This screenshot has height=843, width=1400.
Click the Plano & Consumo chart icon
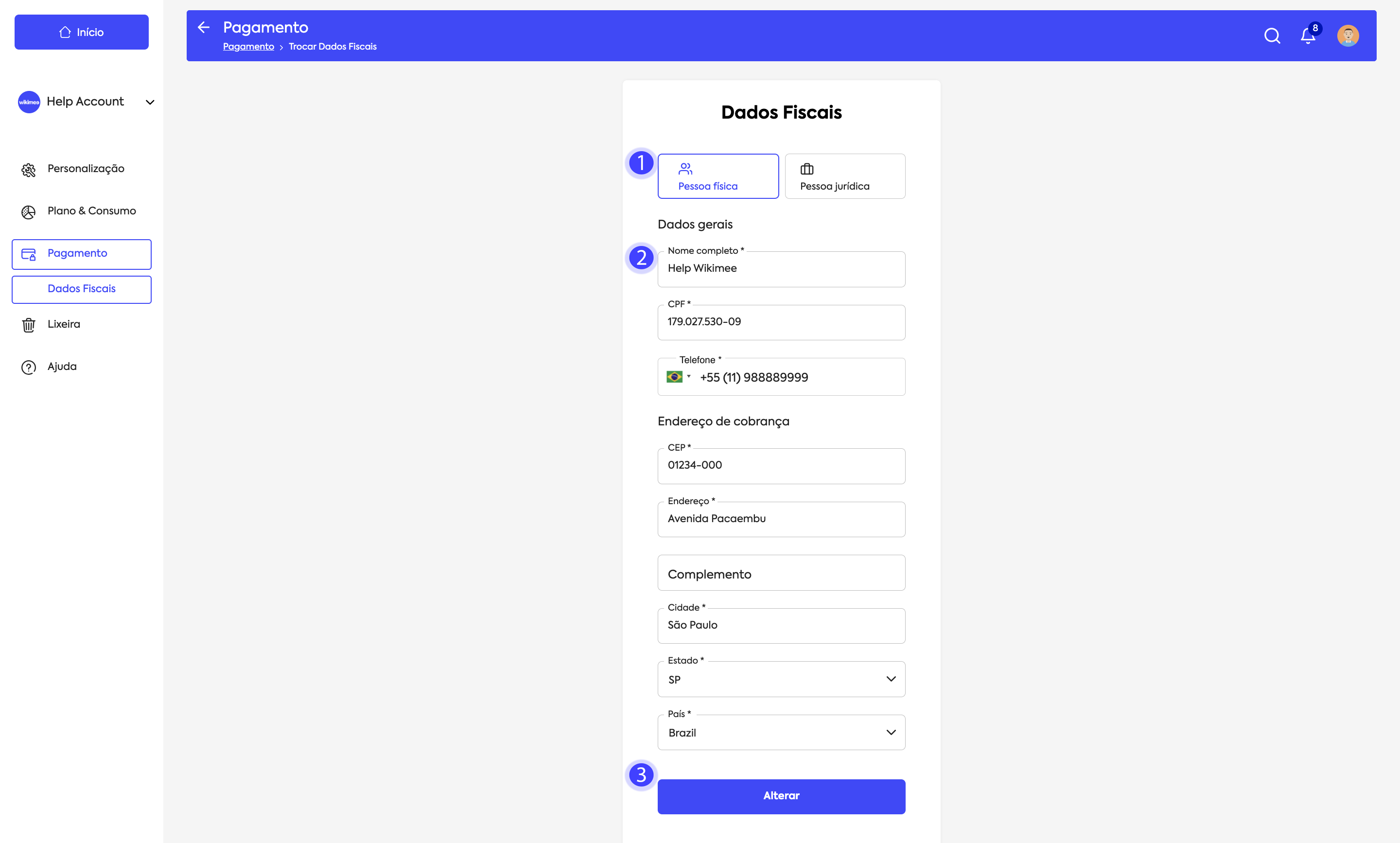28,212
